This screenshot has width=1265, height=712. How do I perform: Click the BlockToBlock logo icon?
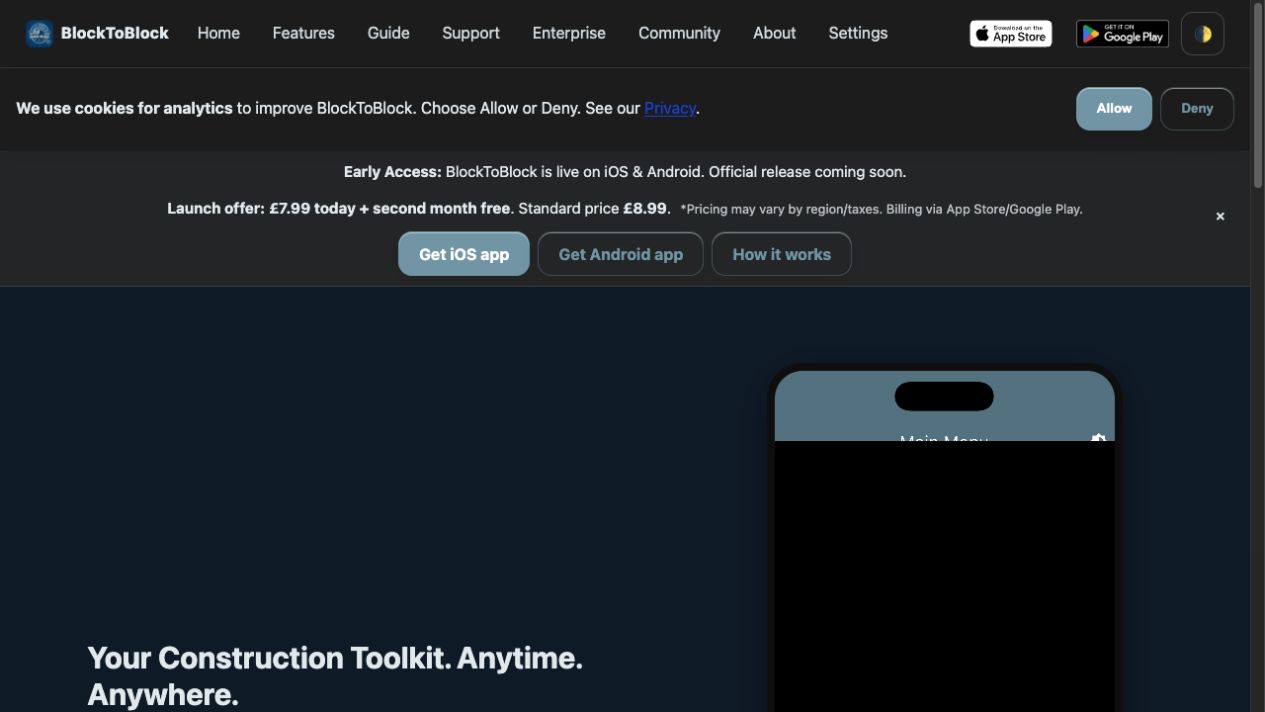point(40,33)
